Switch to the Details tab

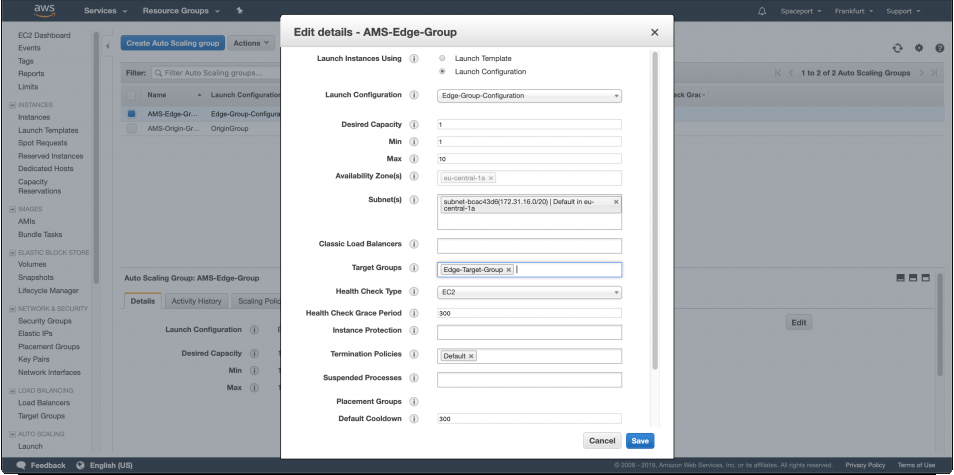pyautogui.click(x=143, y=301)
